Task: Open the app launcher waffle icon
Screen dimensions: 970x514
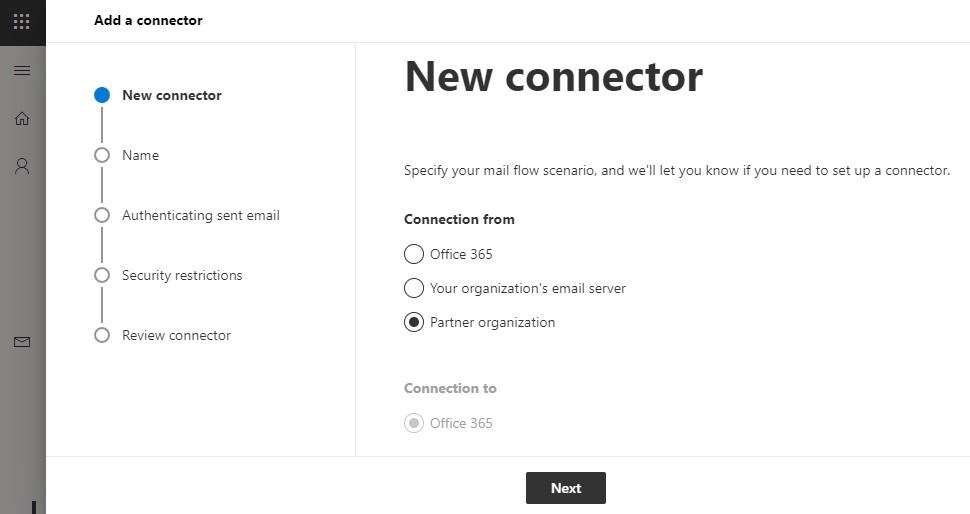Action: (22, 21)
